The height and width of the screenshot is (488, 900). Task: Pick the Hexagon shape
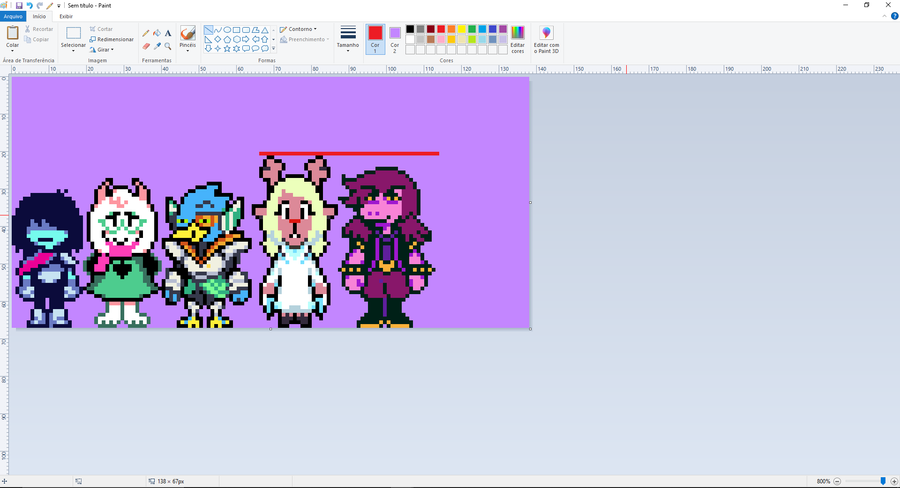[236, 39]
